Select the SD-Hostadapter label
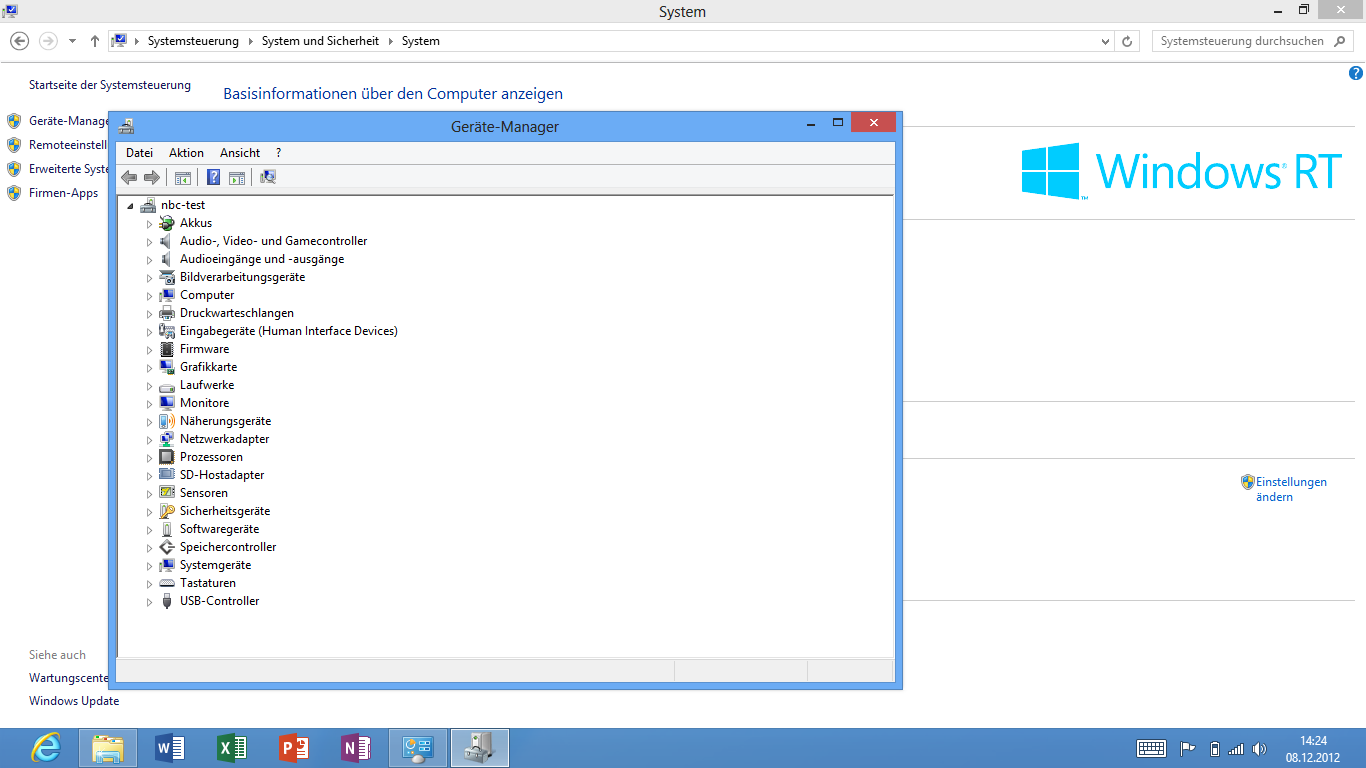The height and width of the screenshot is (768, 1366). [222, 475]
